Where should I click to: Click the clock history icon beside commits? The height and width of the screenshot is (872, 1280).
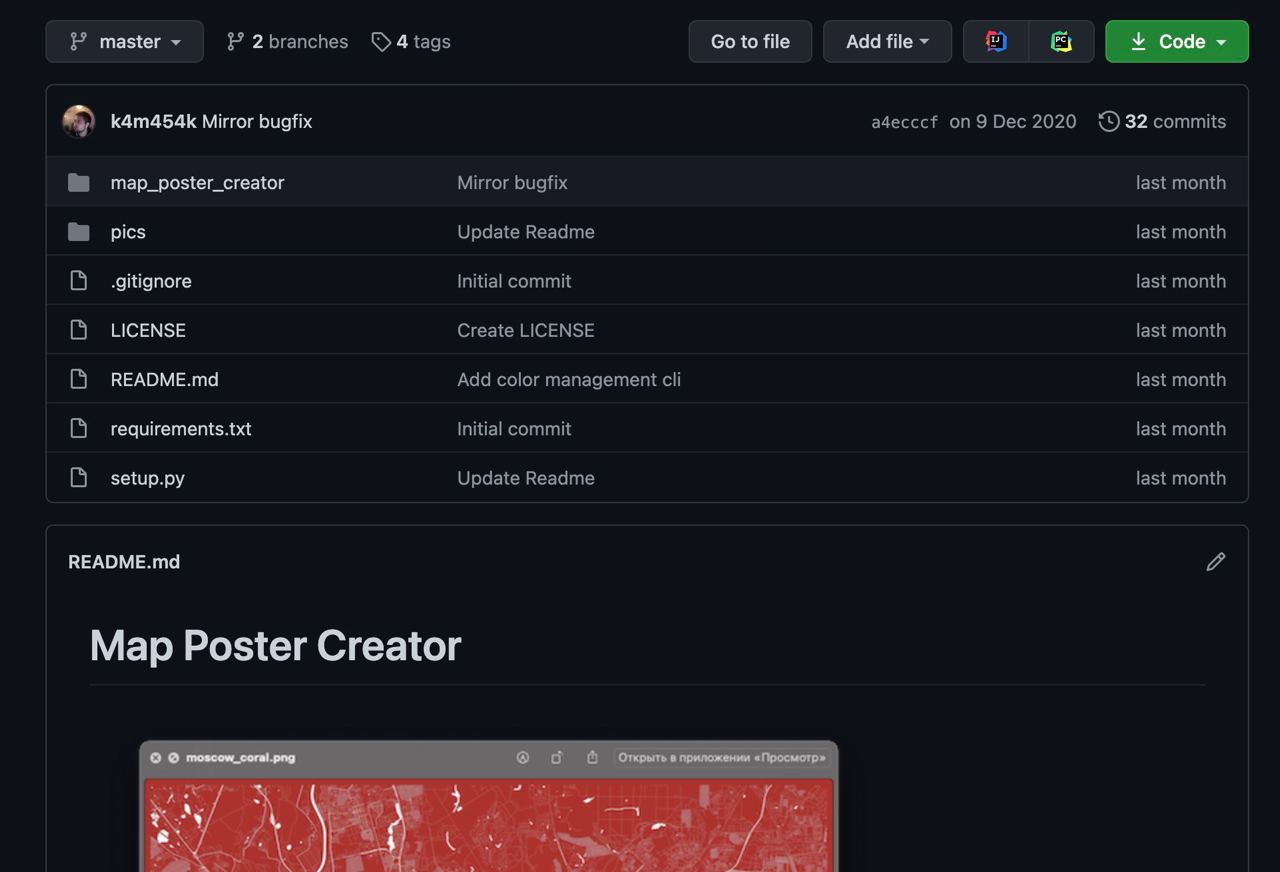[x=1109, y=121]
